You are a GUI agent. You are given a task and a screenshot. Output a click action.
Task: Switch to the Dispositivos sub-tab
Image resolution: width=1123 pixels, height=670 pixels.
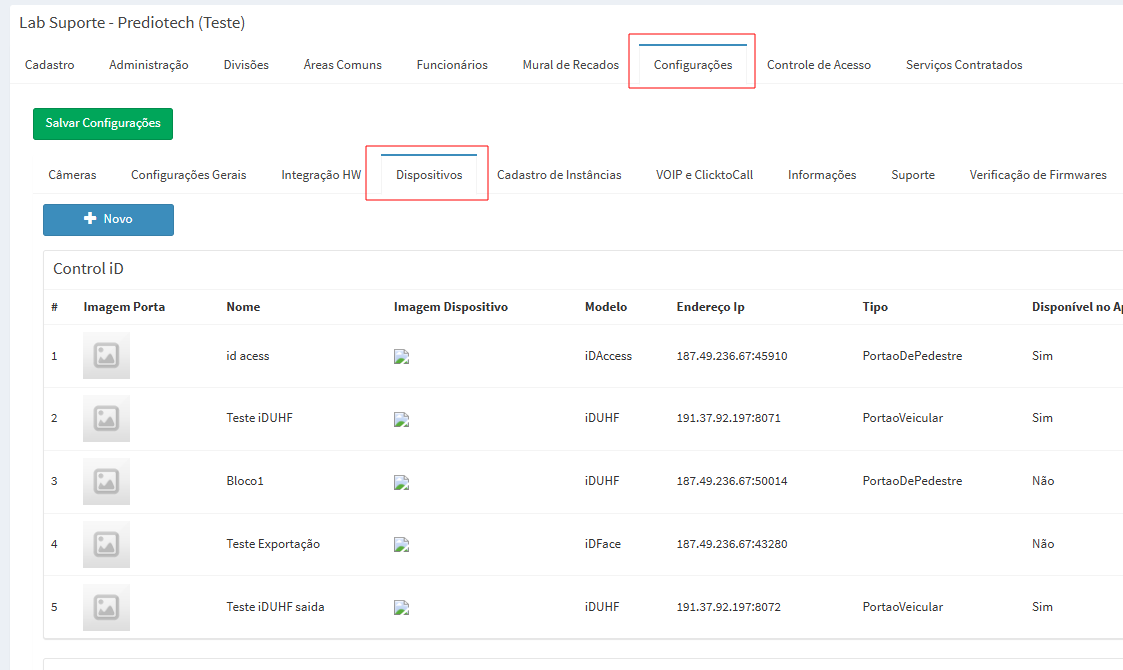point(429,175)
